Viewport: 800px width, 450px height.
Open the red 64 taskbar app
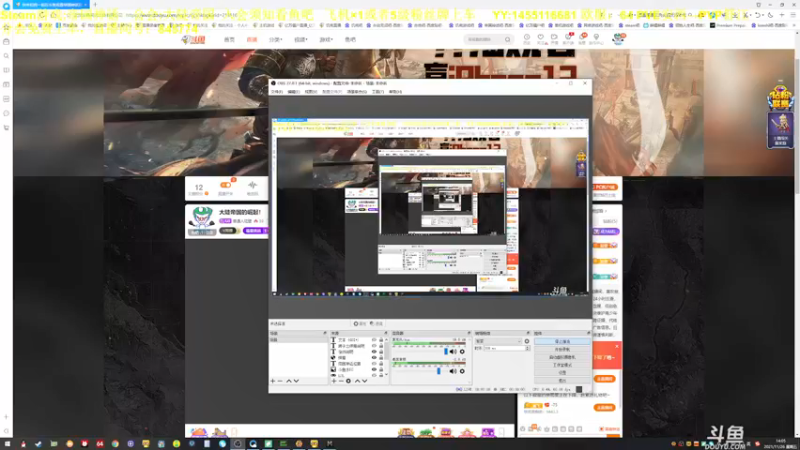(x=100, y=444)
